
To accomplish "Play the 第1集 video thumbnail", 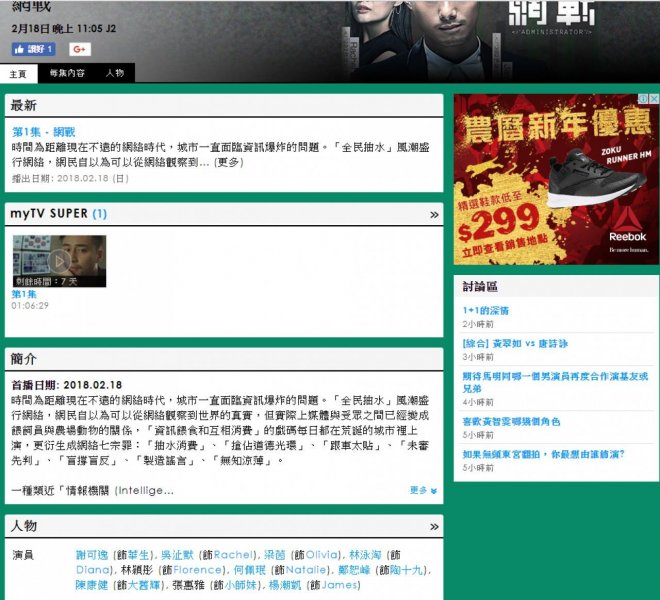I will (x=58, y=261).
